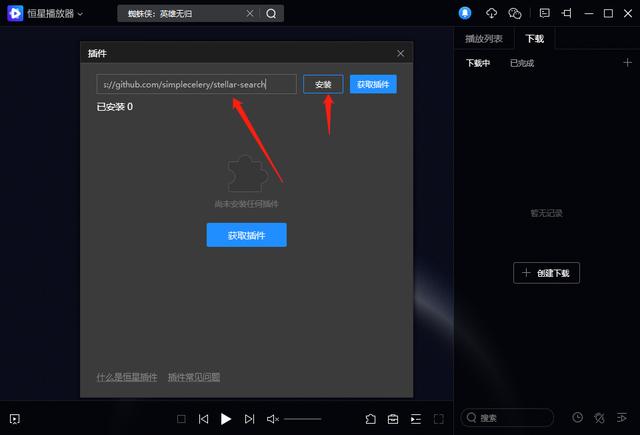This screenshot has height=435, width=640.
Task: Open the 什么是恒星插件 link
Action: 127,377
